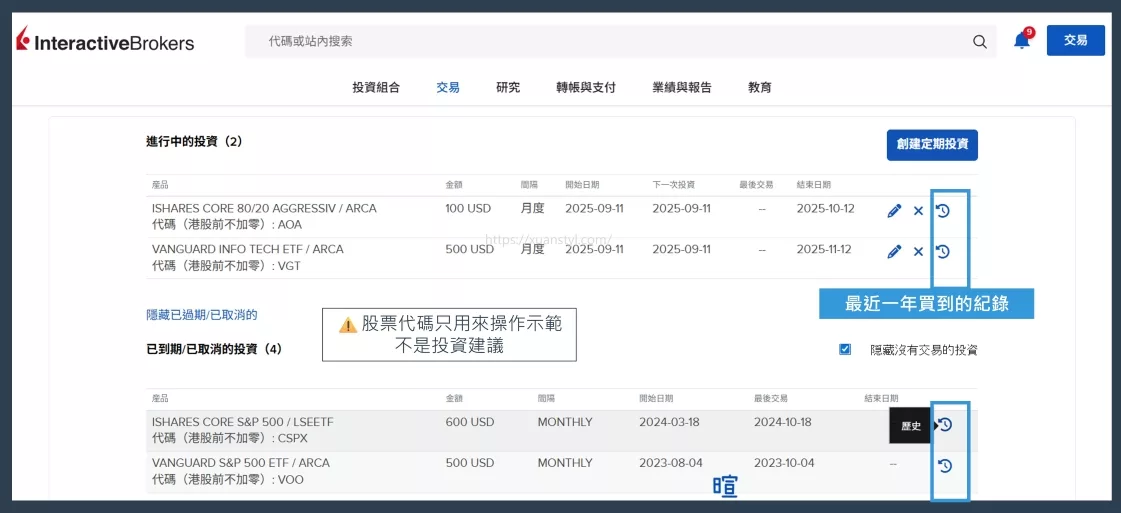Click the Interactive Brokers logo
Viewport: 1121px width, 513px height.
[105, 41]
